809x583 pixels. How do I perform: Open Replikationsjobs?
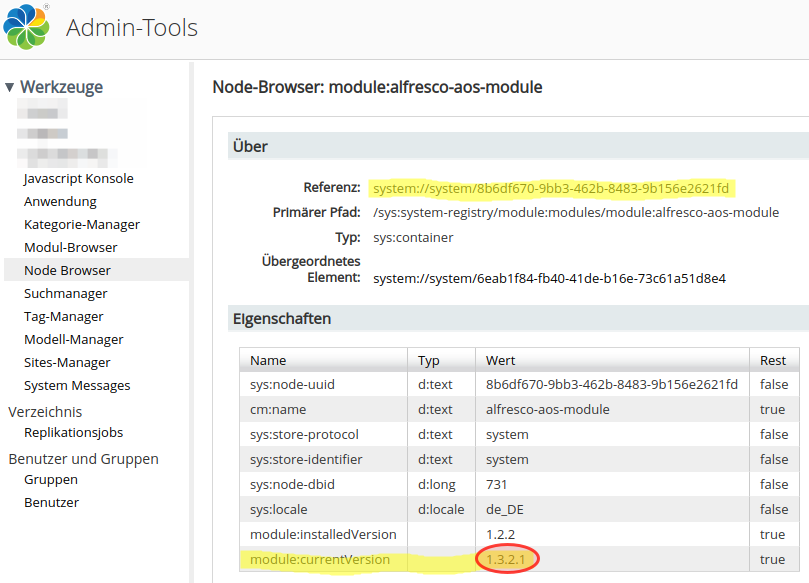73,432
